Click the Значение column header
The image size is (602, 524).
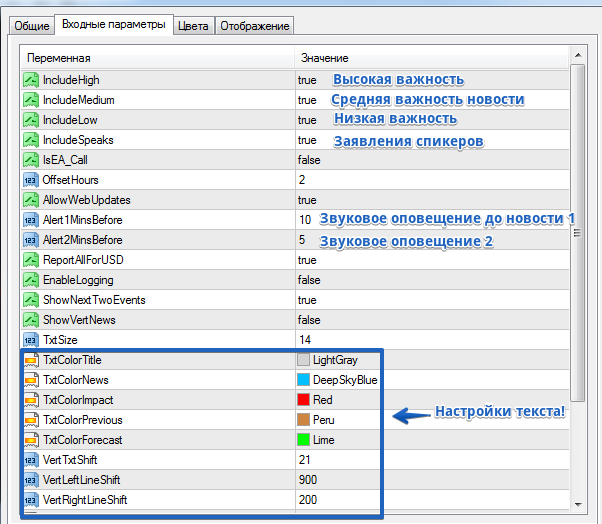pyautogui.click(x=325, y=59)
